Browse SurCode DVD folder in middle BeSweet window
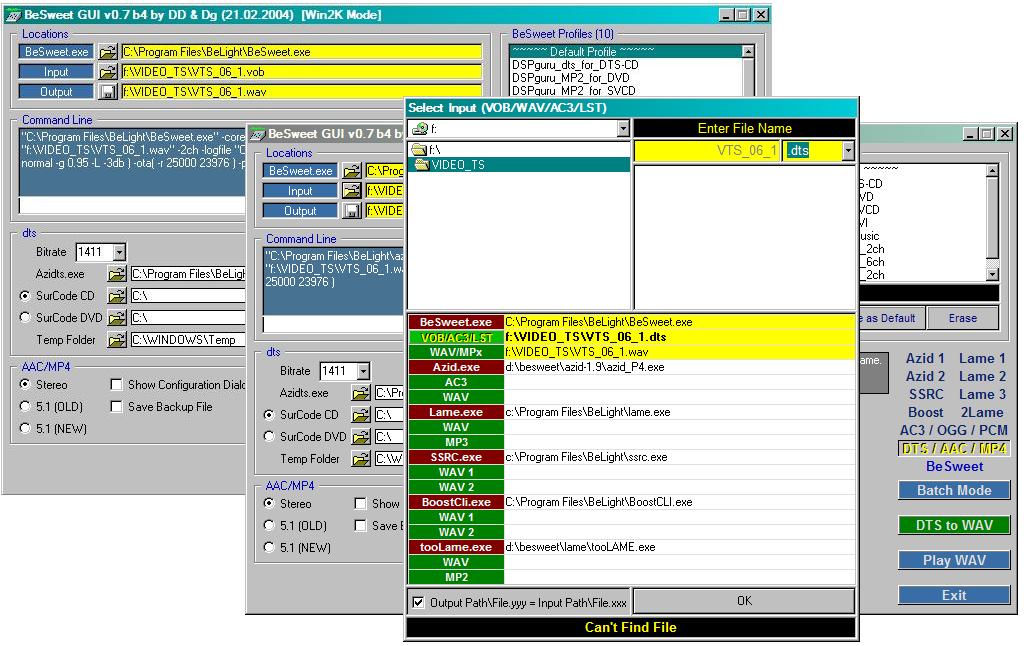 [361, 437]
